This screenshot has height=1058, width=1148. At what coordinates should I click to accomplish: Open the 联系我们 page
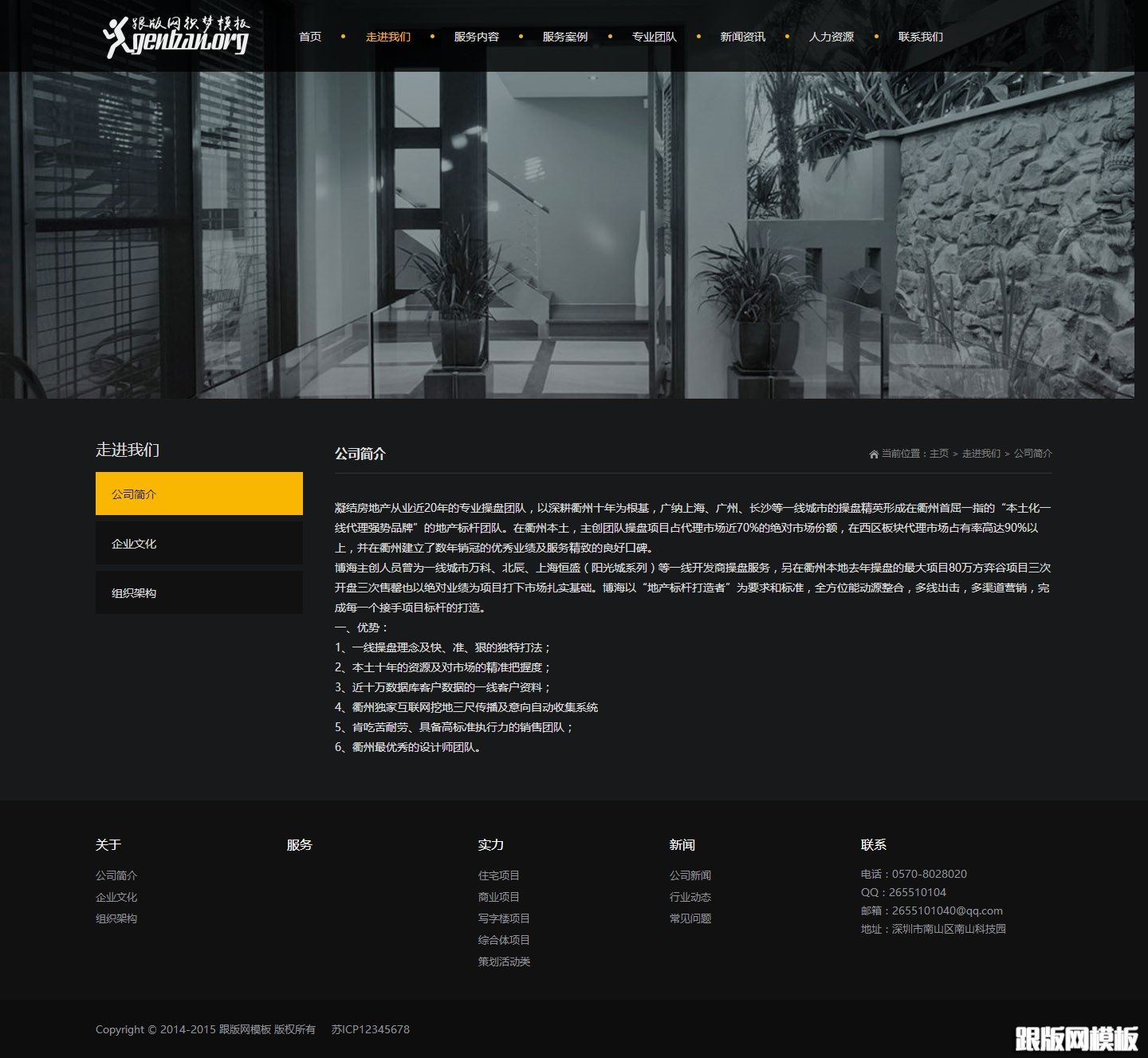920,36
